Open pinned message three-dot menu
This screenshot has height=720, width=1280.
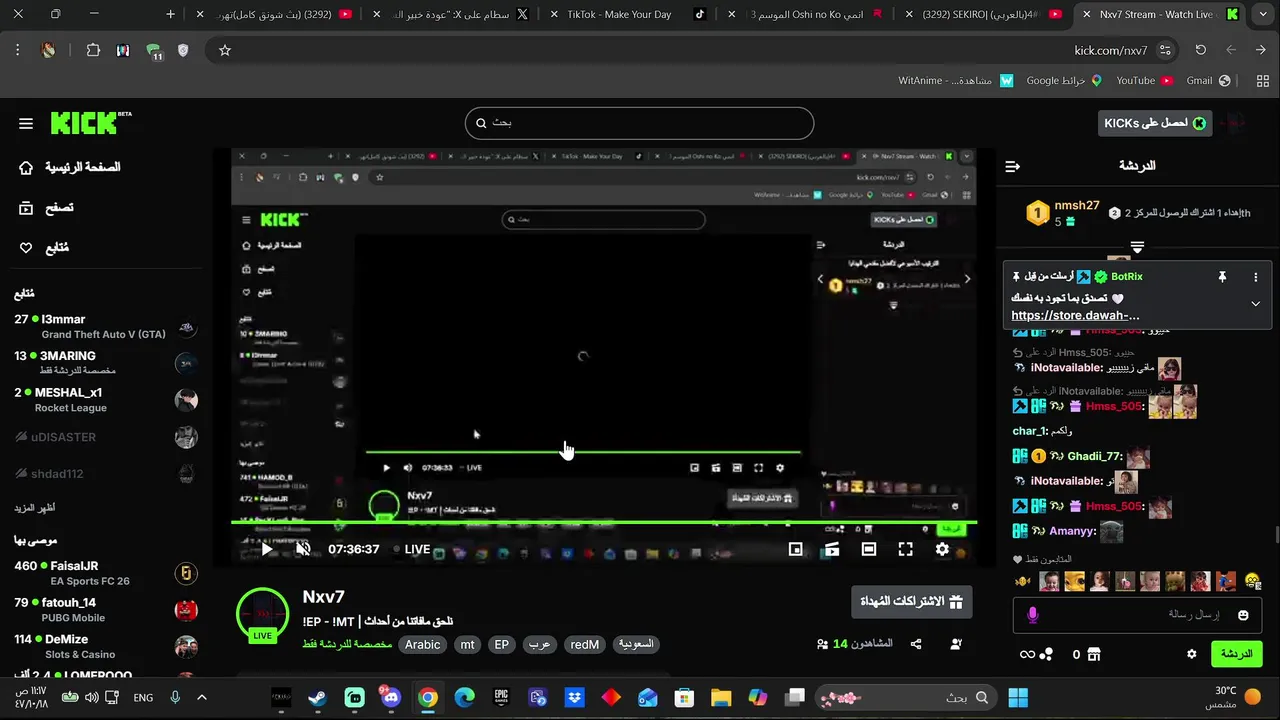[x=1256, y=277]
